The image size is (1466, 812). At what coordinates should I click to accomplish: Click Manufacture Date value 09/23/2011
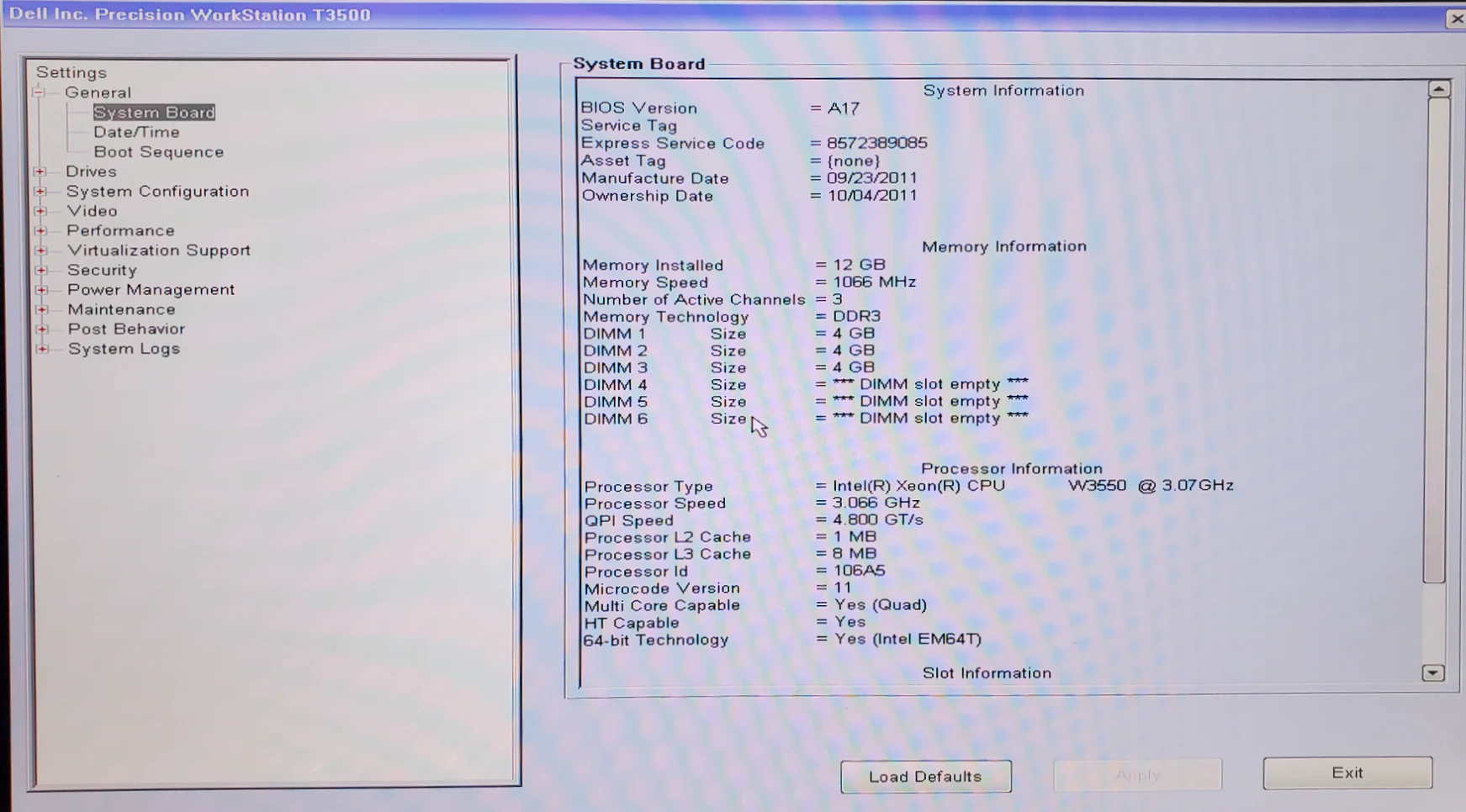(872, 178)
